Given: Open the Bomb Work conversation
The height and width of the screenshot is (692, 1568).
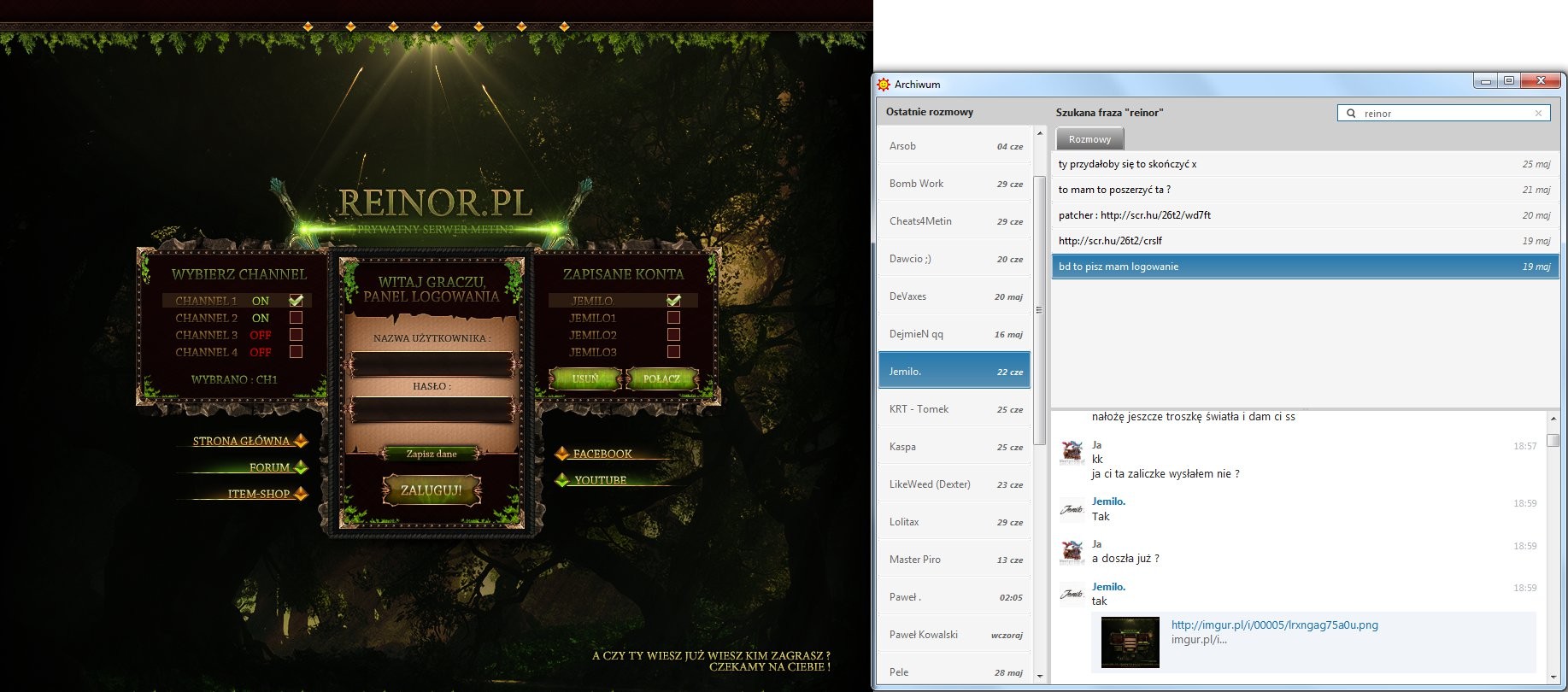Looking at the screenshot, I should [x=954, y=184].
